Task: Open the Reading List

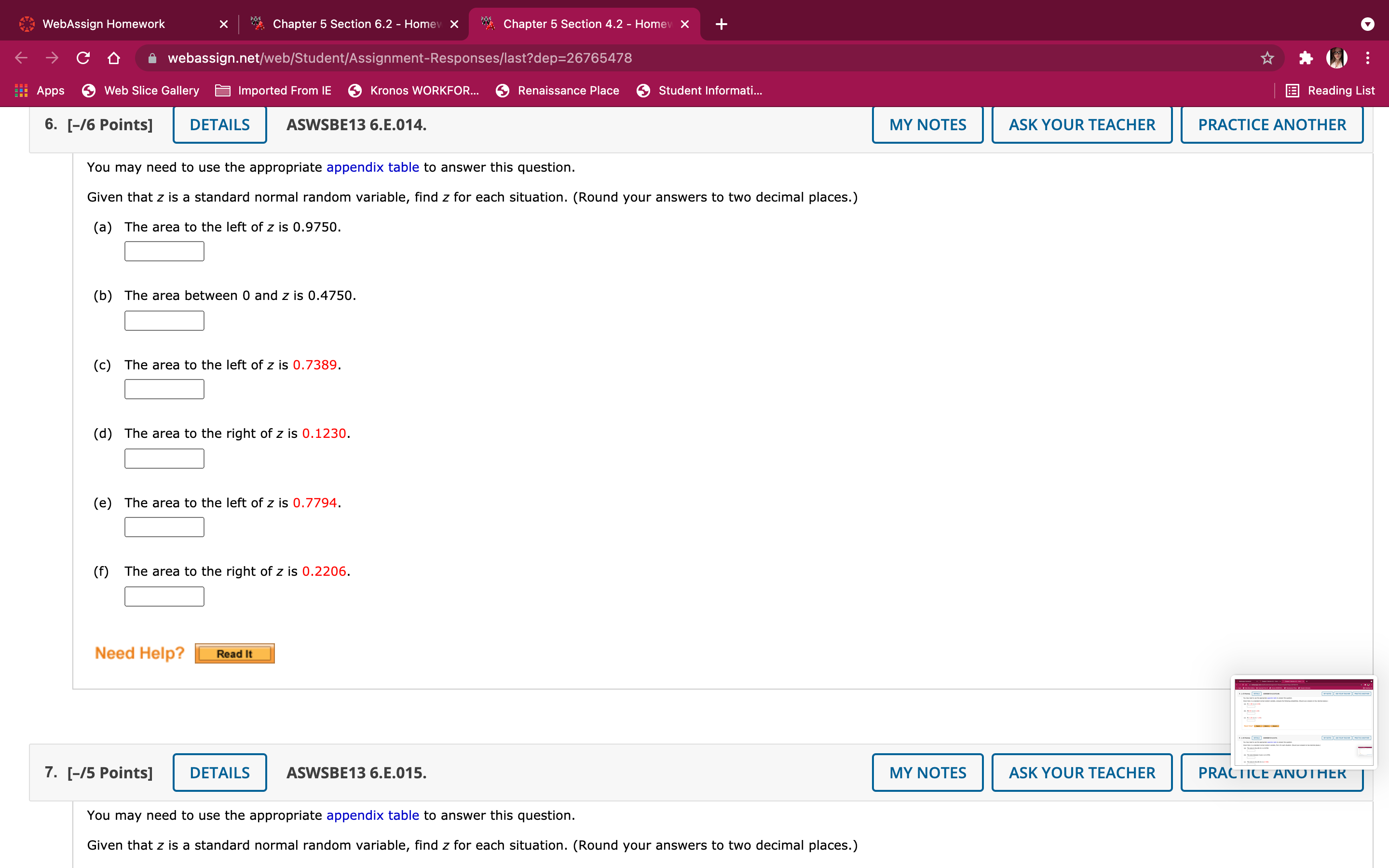Action: [x=1330, y=91]
